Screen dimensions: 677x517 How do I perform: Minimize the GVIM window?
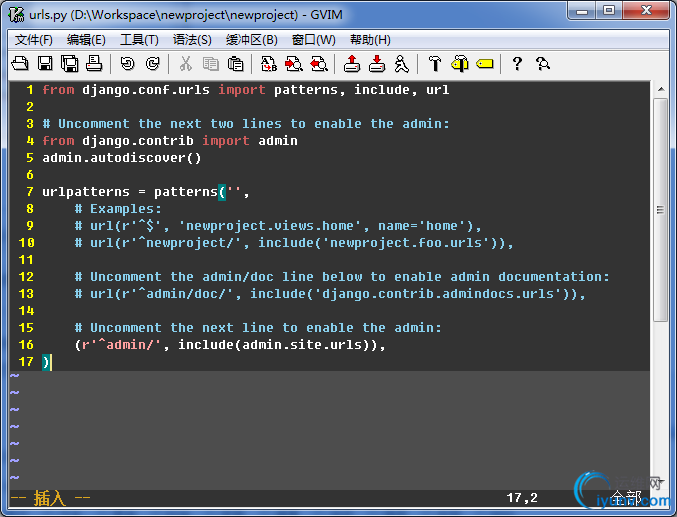[x=582, y=10]
